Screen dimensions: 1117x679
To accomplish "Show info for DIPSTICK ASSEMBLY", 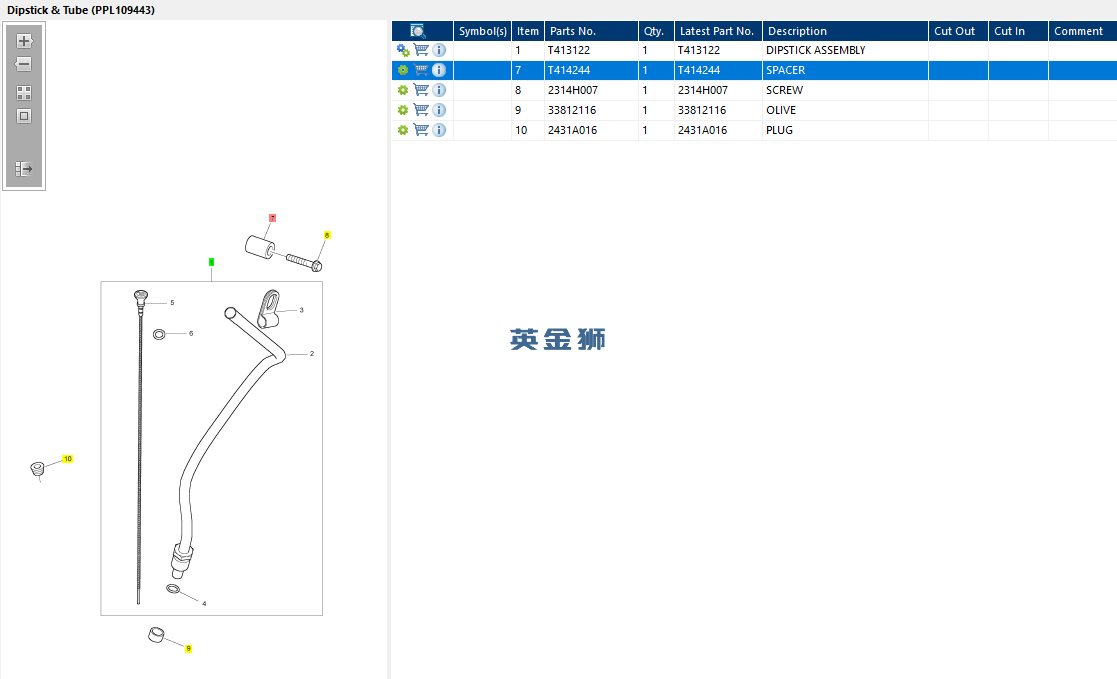I will click(x=439, y=50).
